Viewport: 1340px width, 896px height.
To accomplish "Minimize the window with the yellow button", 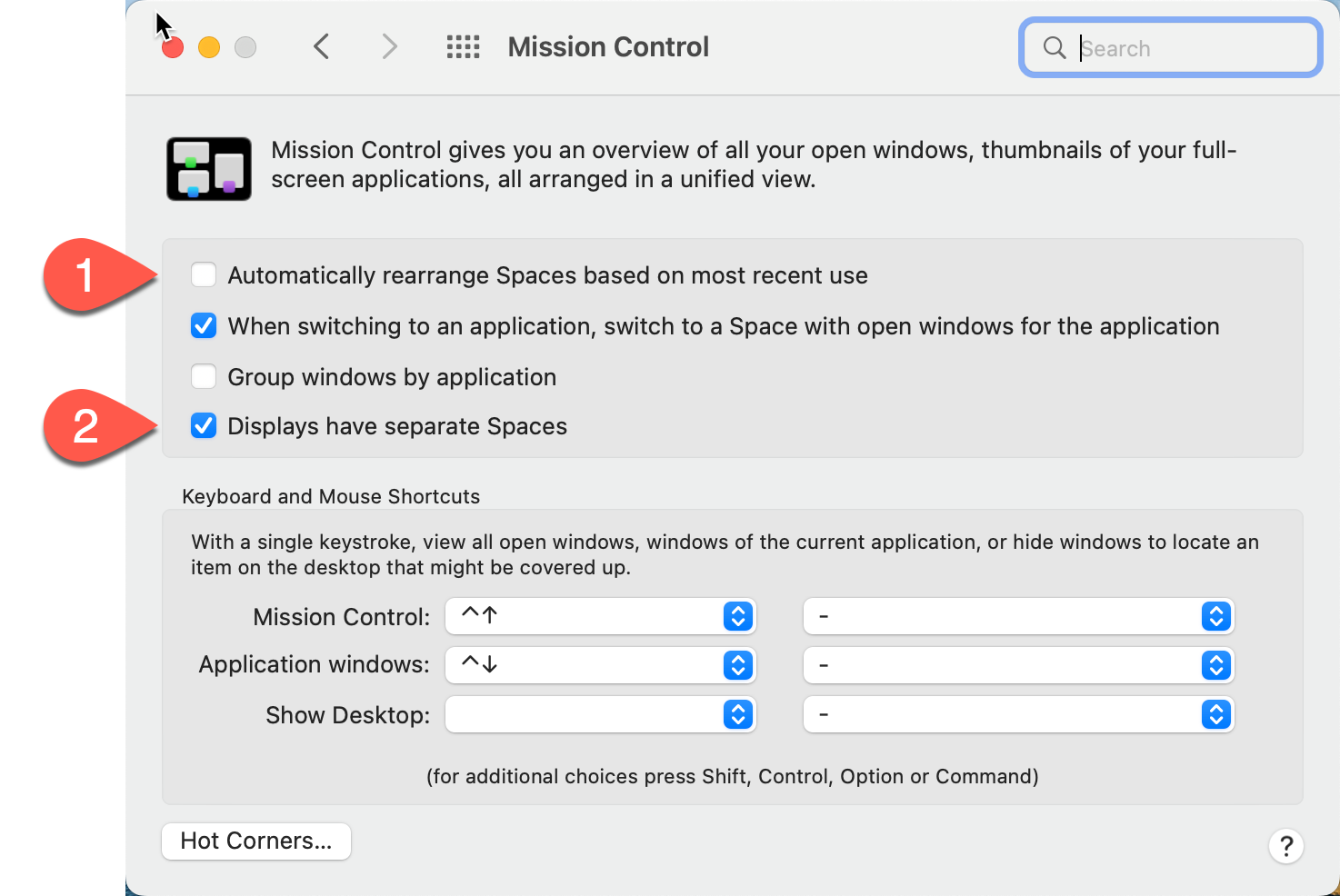I will pyautogui.click(x=209, y=47).
